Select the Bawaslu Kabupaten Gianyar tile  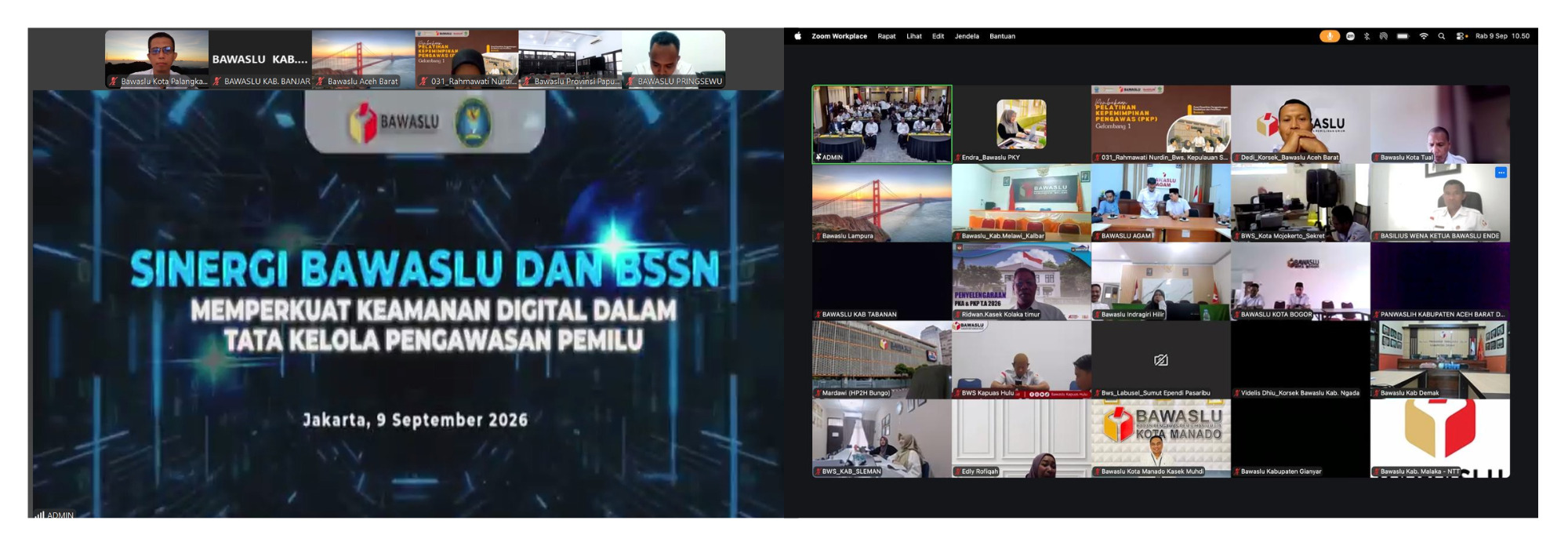pyautogui.click(x=1301, y=438)
